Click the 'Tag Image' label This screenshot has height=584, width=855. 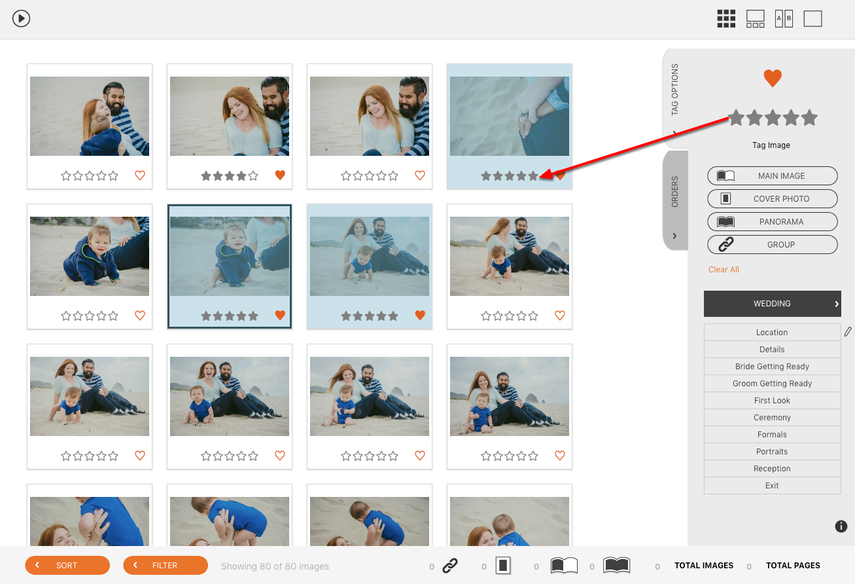[771, 145]
